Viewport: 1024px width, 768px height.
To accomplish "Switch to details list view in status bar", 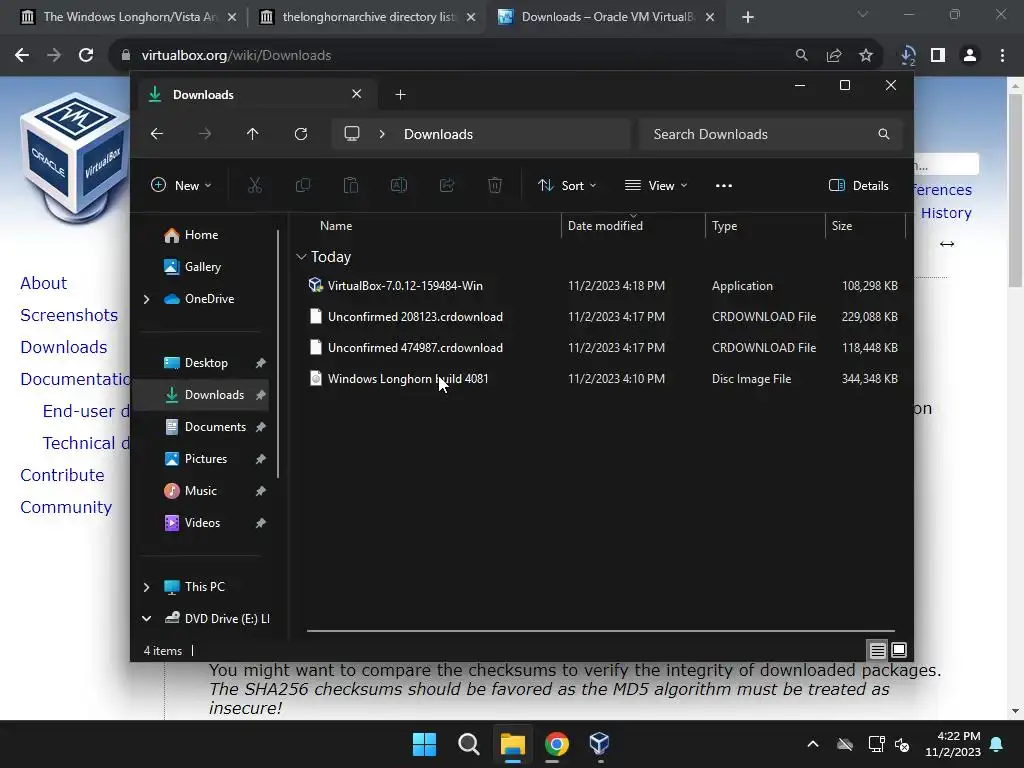I will tap(877, 650).
